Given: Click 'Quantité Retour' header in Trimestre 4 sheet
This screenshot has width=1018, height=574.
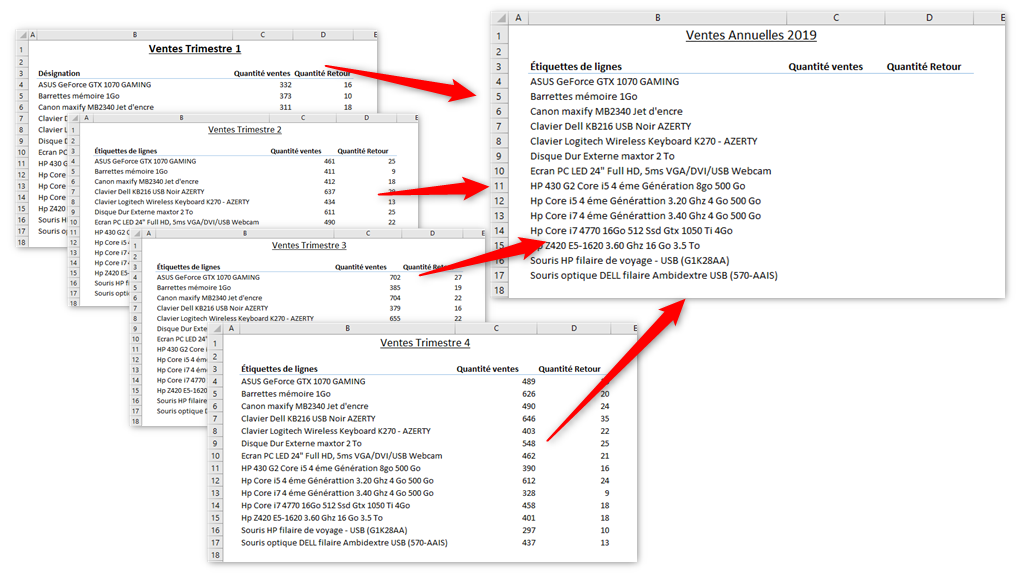Looking at the screenshot, I should click(x=569, y=369).
